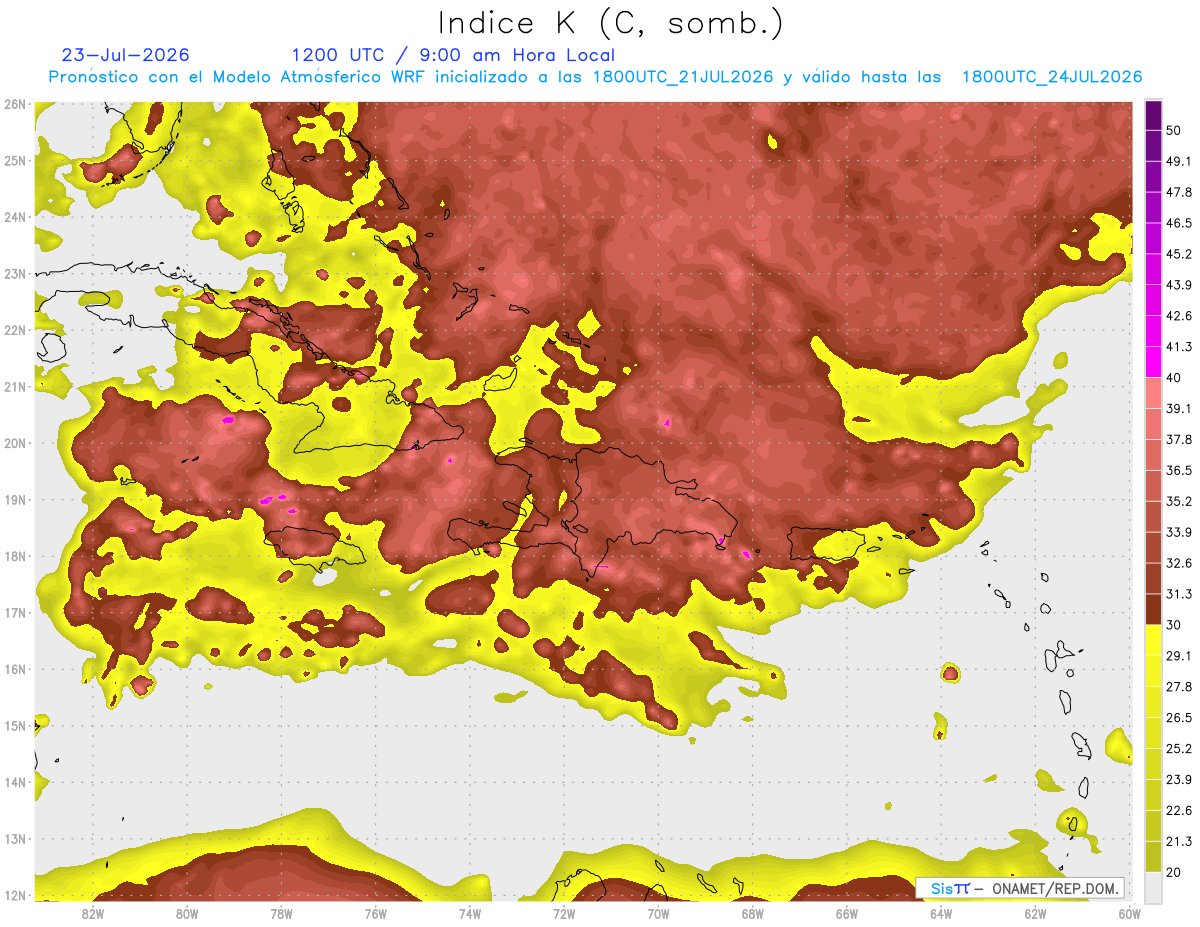The image size is (1200, 927).
Task: Click the longitude axis label '60W'
Action: click(1129, 913)
